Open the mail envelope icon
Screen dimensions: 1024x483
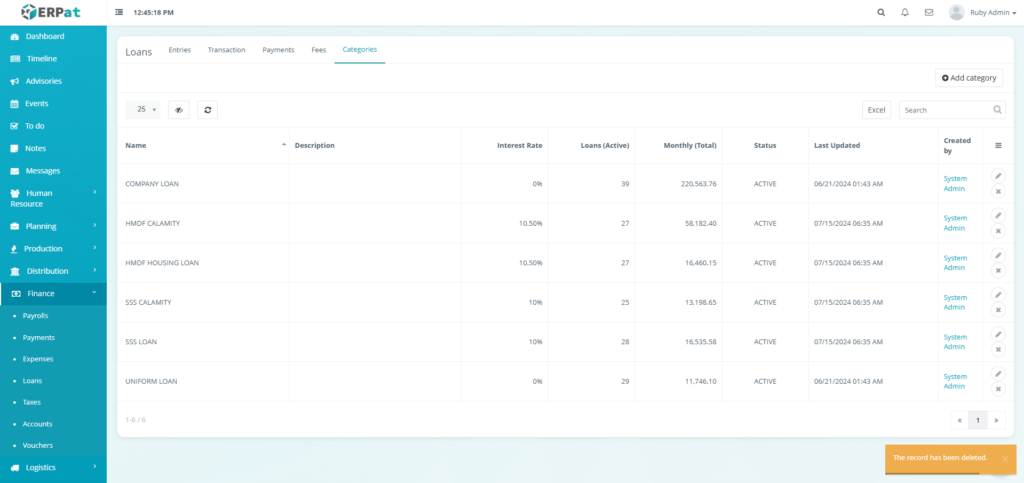929,12
